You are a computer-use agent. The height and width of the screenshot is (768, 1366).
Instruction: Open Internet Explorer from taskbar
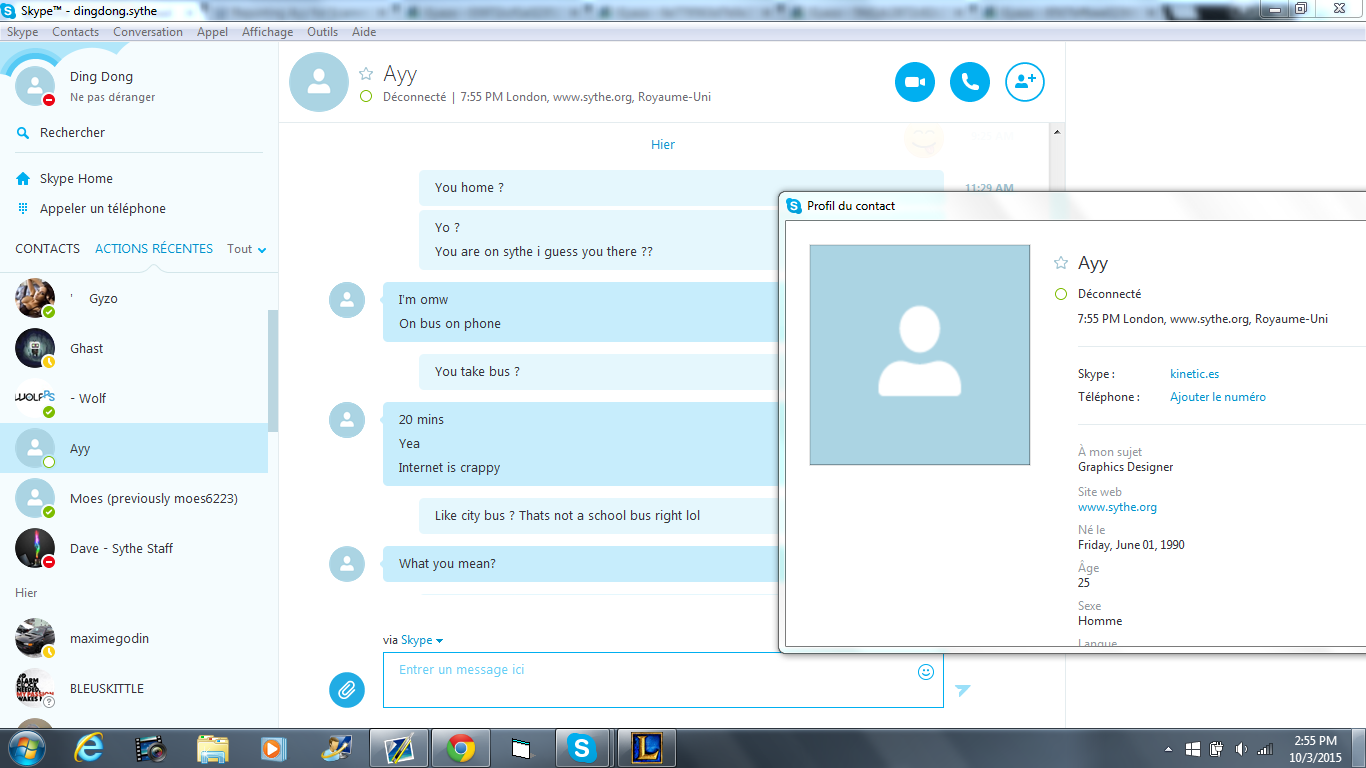pyautogui.click(x=90, y=748)
